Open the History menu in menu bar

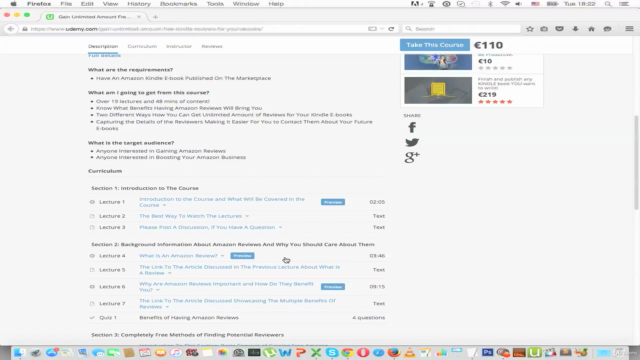(x=139, y=4)
